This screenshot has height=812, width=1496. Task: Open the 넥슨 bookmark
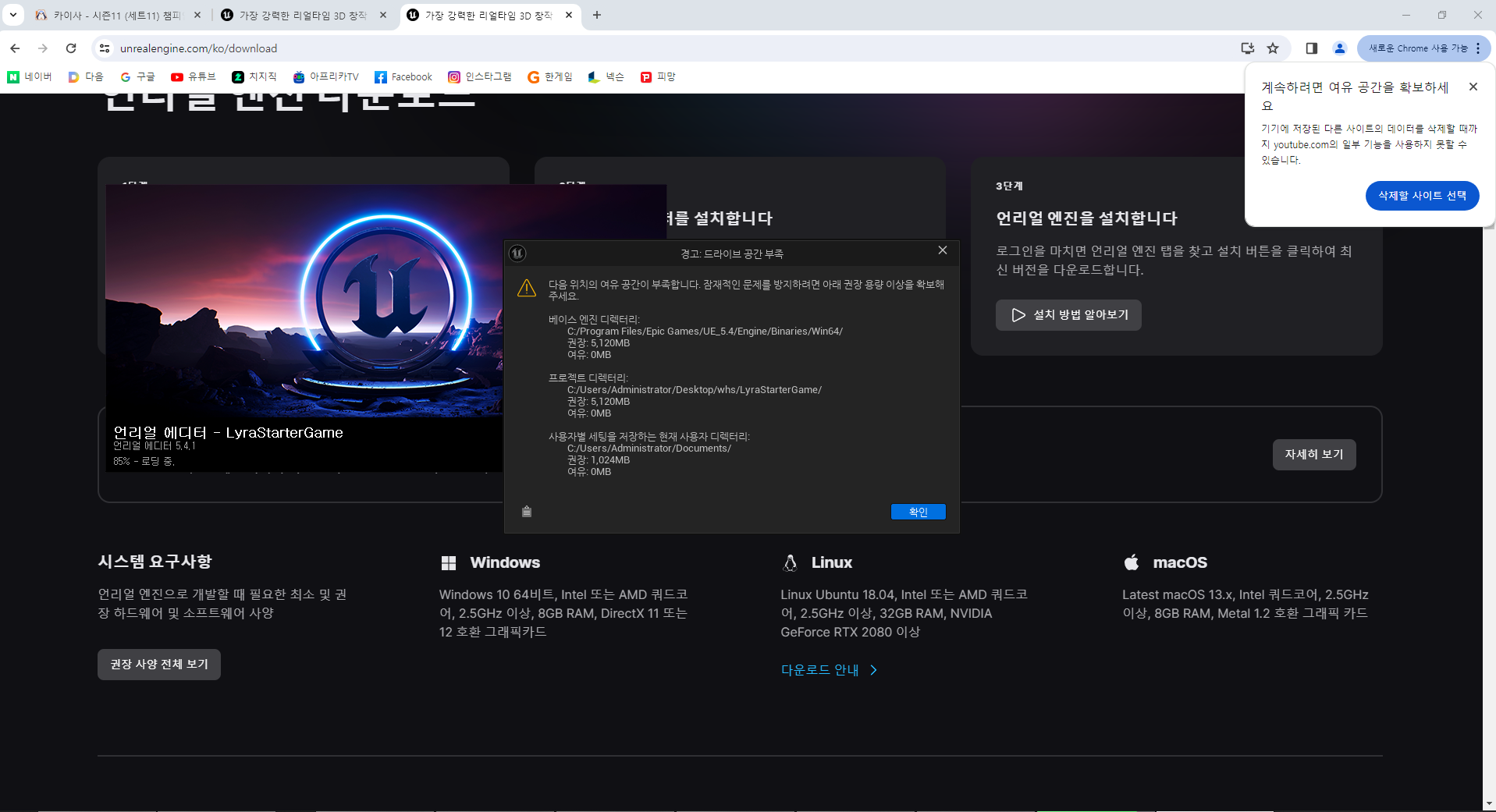pos(606,76)
